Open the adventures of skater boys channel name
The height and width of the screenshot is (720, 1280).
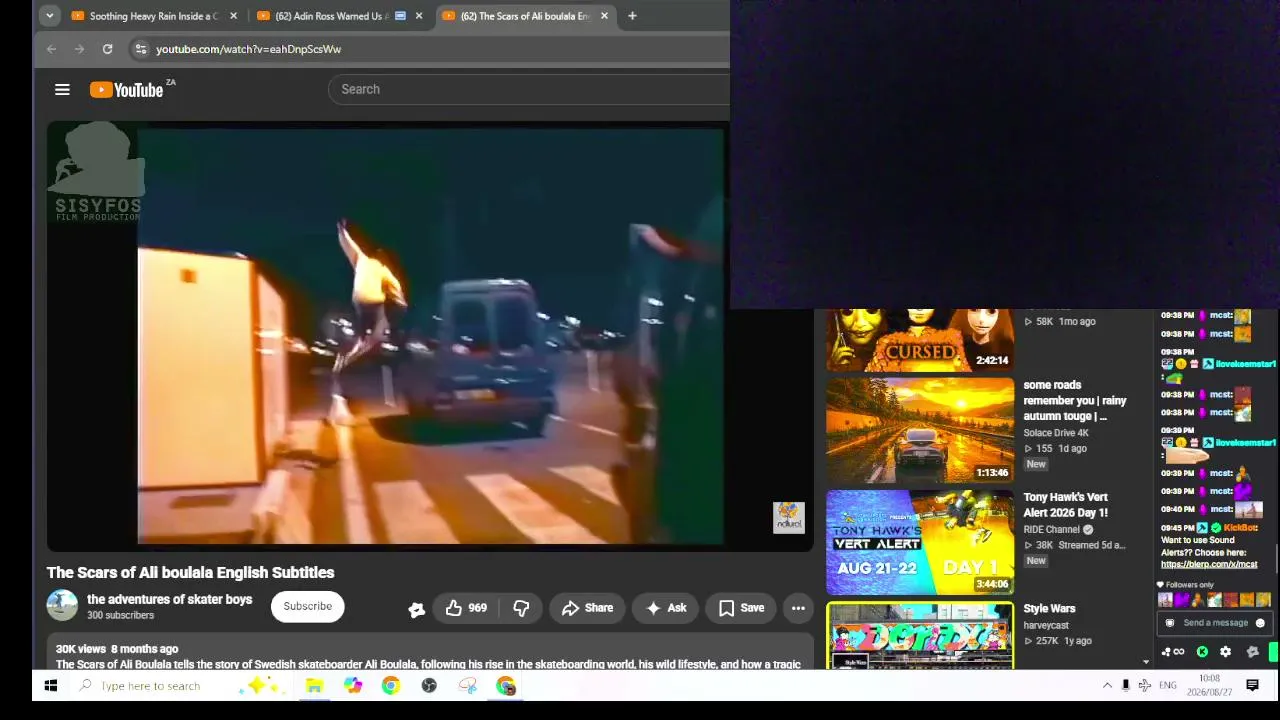[x=169, y=599]
